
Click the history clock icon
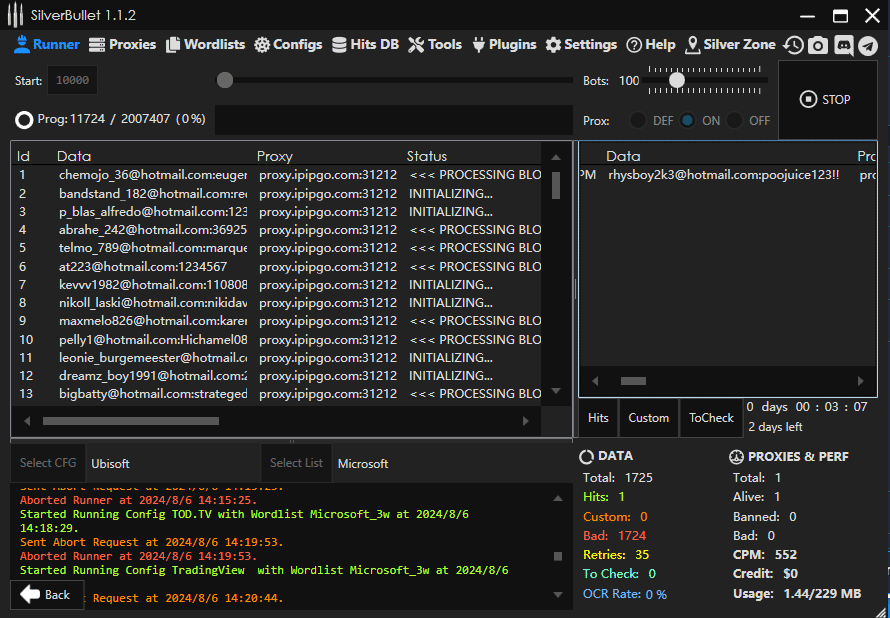pos(793,45)
